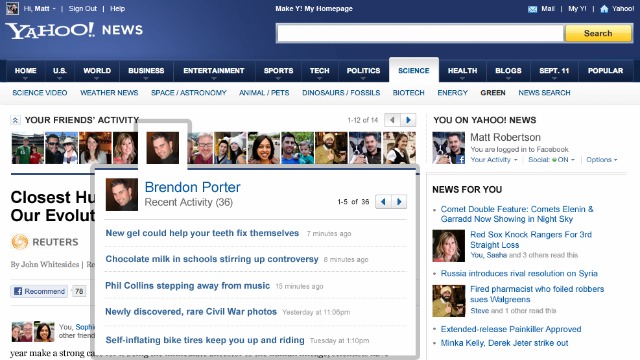640x360 pixels.
Task: Open Options dropdown
Action: [602, 160]
